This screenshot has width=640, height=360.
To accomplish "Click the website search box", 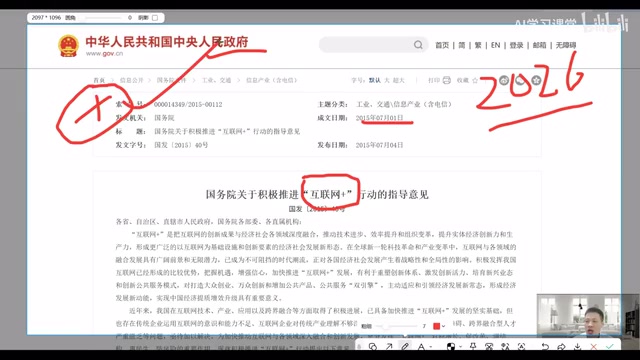I will pyautogui.click(x=373, y=44).
